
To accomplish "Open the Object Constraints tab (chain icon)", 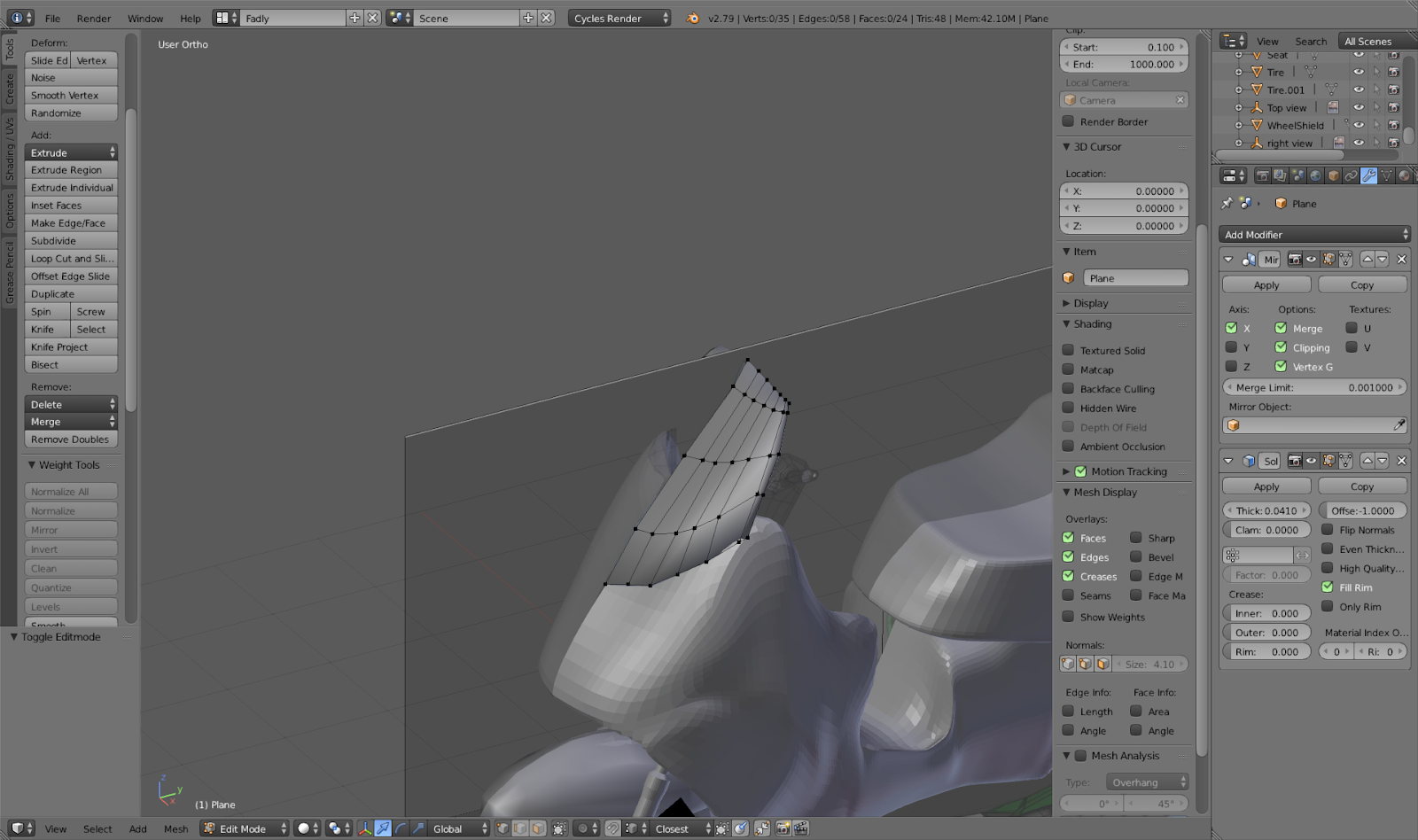I will (x=1352, y=175).
